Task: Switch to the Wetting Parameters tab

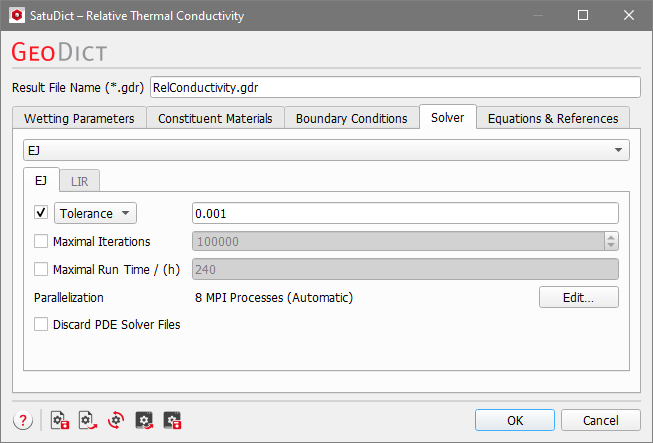Action: pyautogui.click(x=79, y=118)
